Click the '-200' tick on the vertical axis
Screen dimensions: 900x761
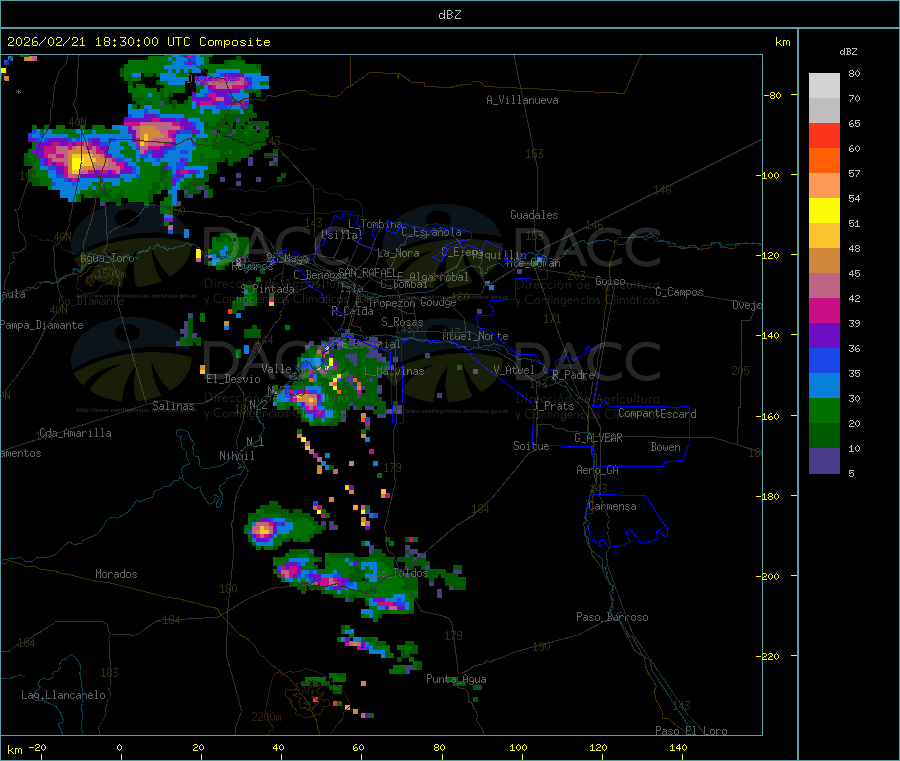click(770, 576)
